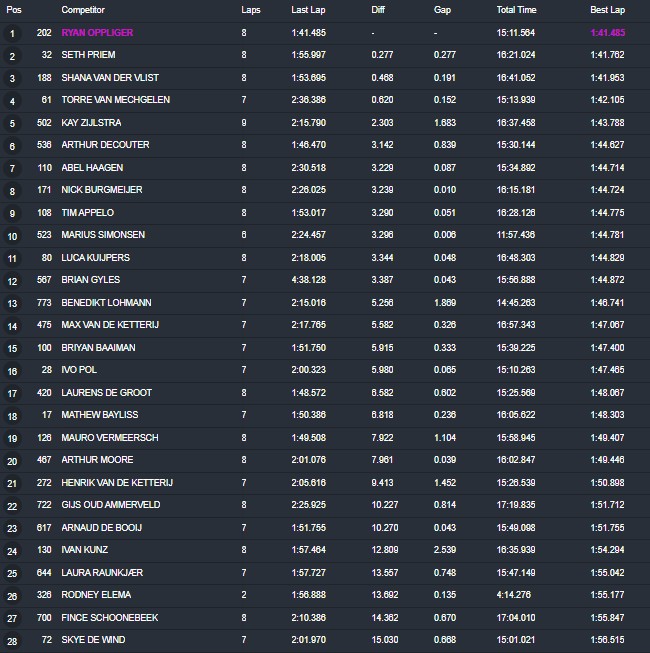
Task: Click the position 28 badge
Action: (12, 641)
